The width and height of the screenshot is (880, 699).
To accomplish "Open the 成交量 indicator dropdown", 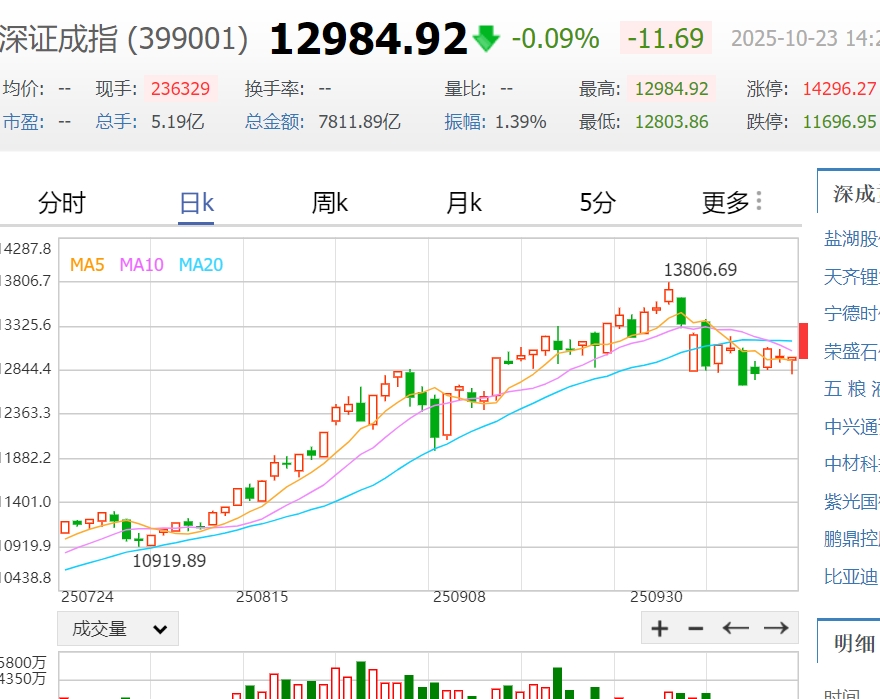I will pyautogui.click(x=118, y=629).
